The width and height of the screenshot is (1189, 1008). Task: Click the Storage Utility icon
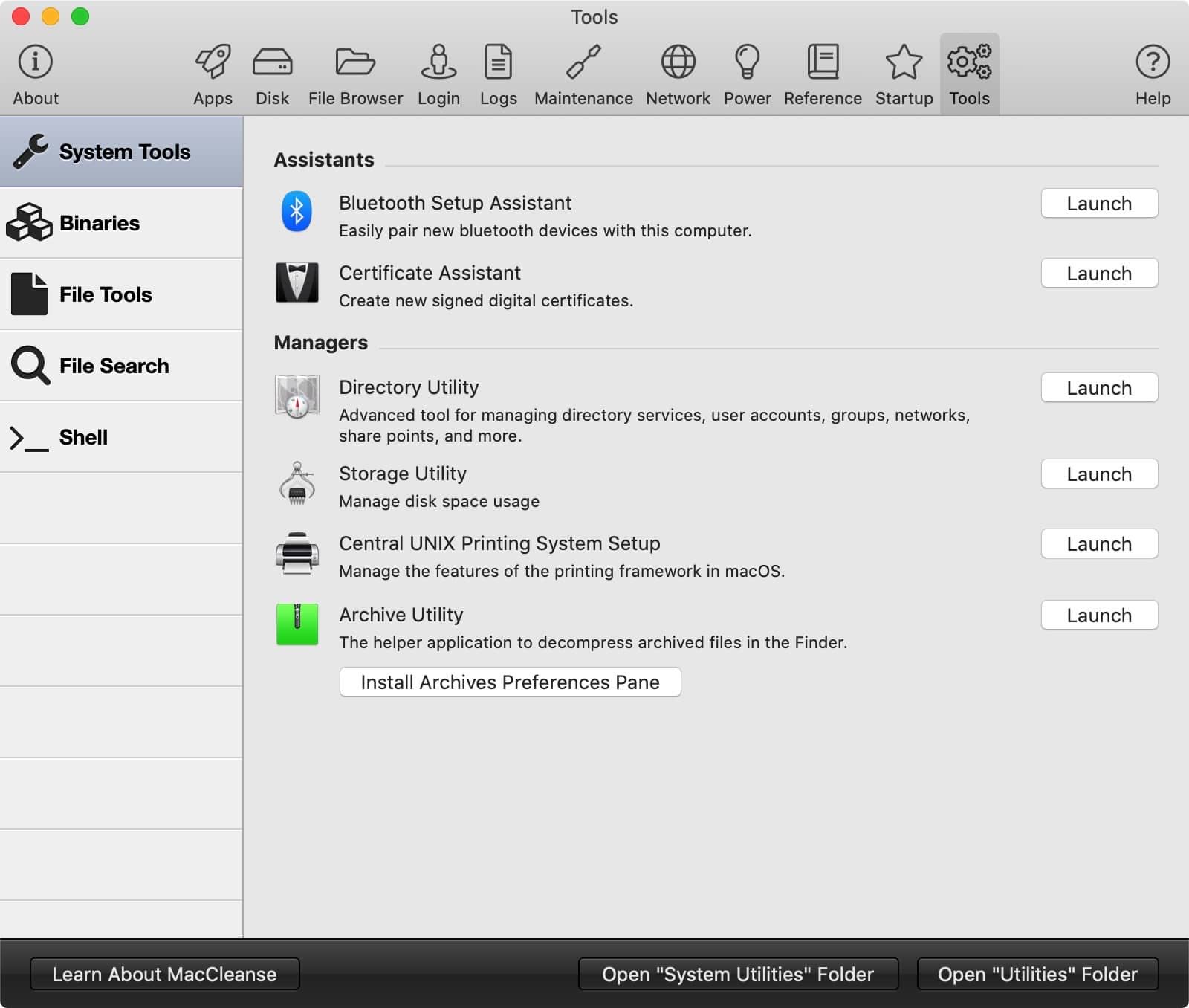pyautogui.click(x=297, y=483)
